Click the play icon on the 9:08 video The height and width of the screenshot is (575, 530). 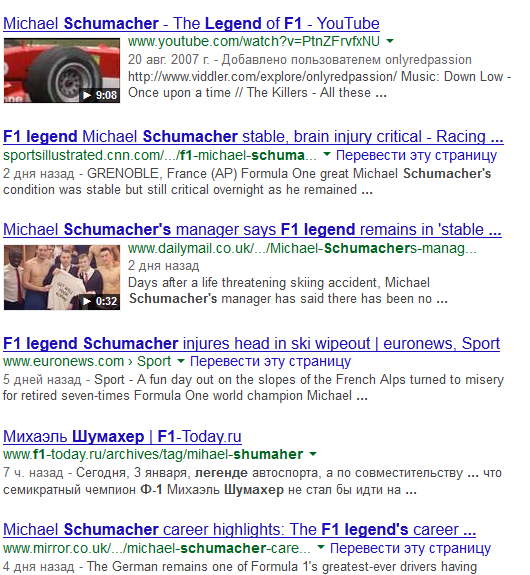pos(87,95)
